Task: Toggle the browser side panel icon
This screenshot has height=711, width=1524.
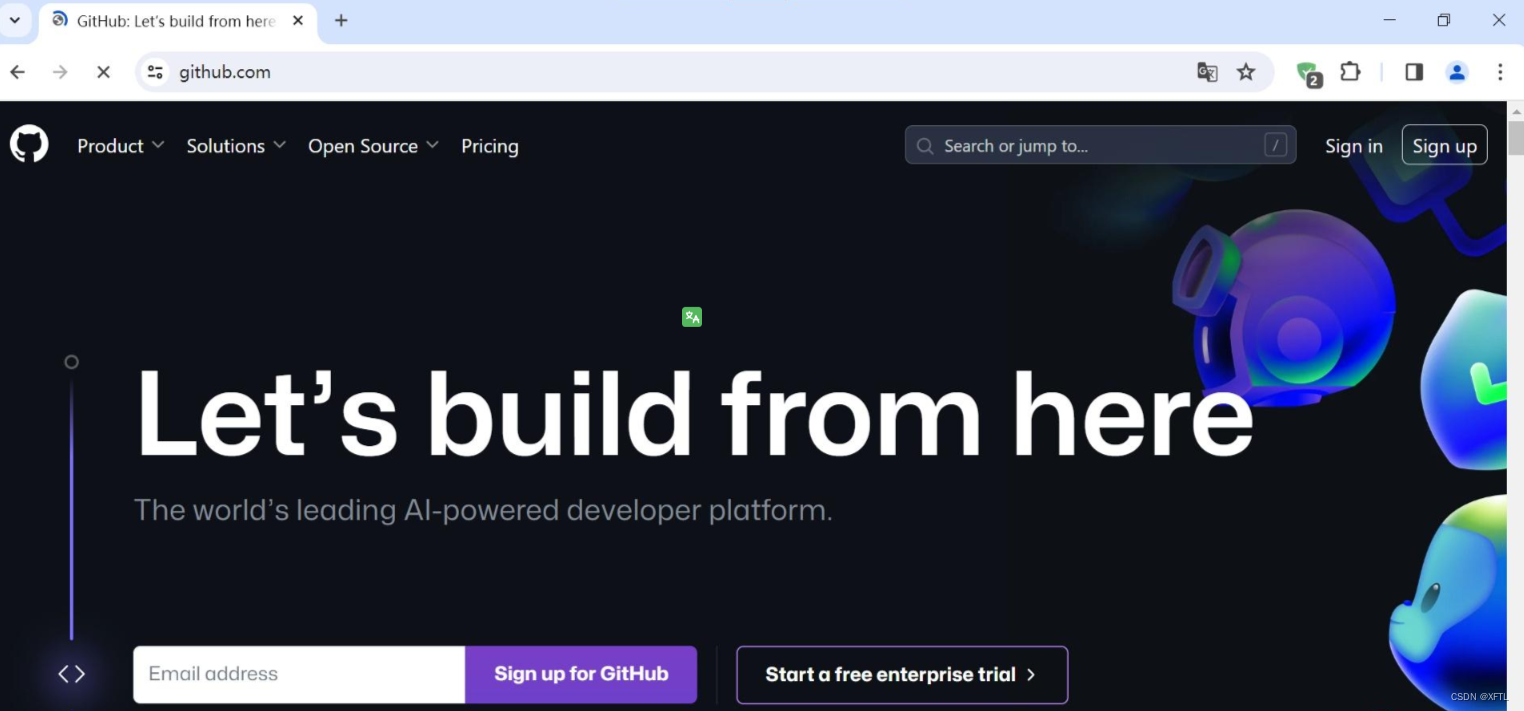Action: pyautogui.click(x=1414, y=72)
